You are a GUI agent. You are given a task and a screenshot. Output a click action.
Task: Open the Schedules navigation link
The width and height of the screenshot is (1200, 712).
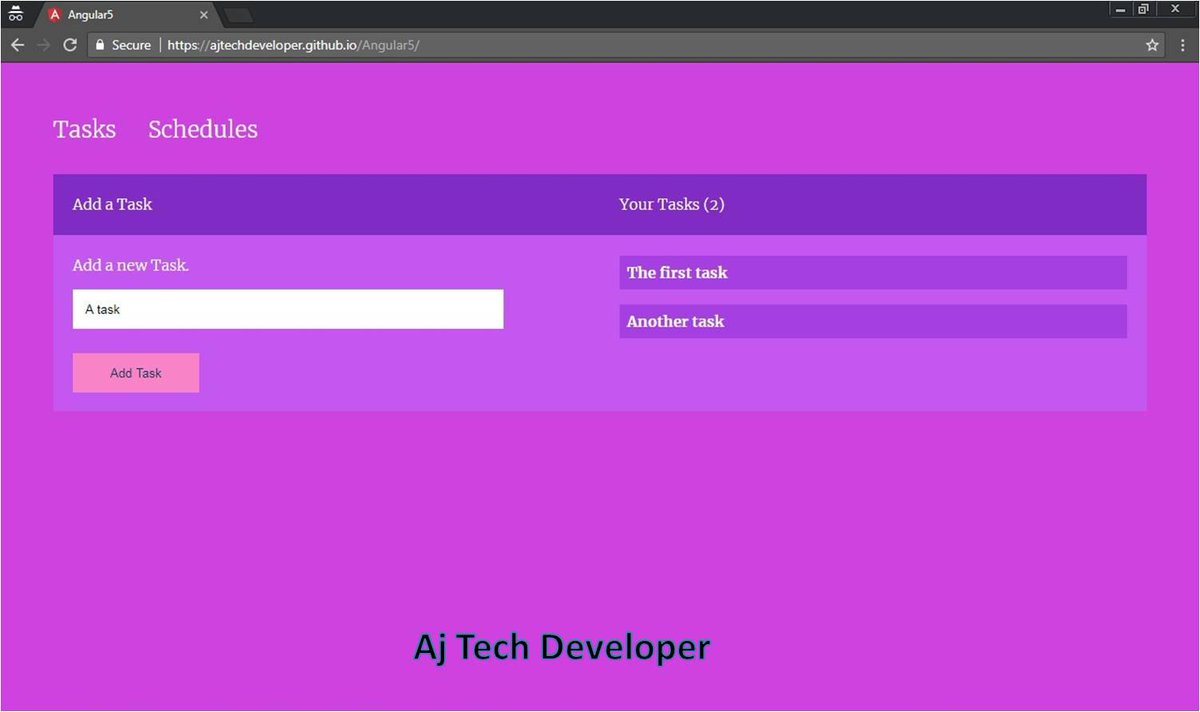(203, 129)
